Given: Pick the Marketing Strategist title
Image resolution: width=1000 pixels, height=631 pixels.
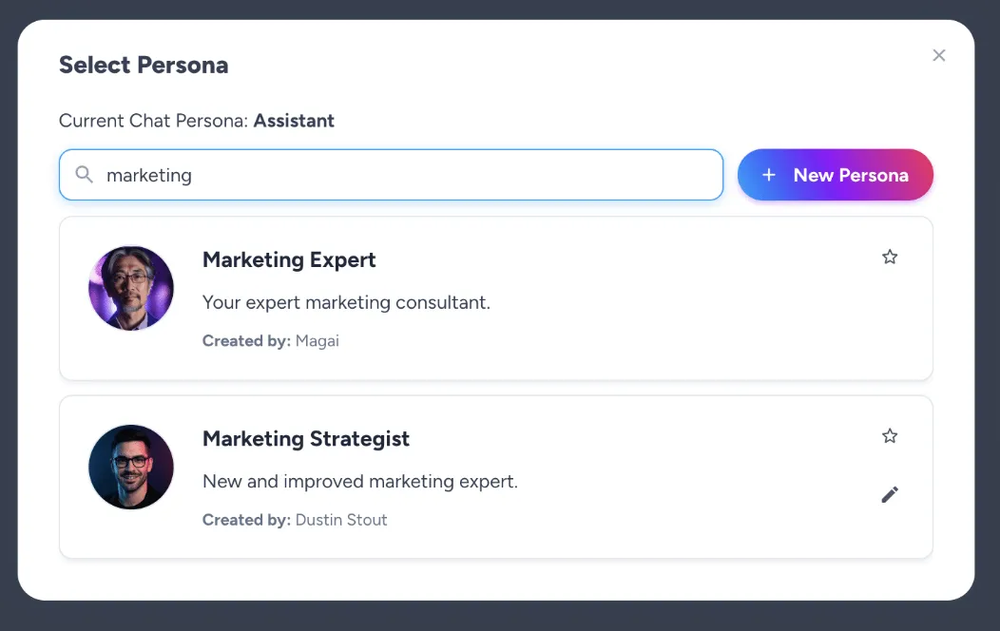Looking at the screenshot, I should pyautogui.click(x=306, y=439).
